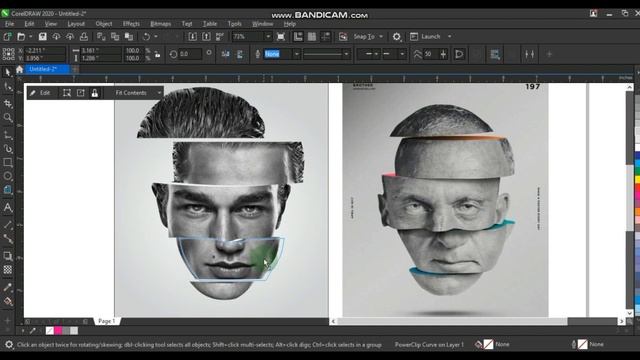640x360 pixels.
Task: Select the Zoom tool
Action: click(x=8, y=118)
